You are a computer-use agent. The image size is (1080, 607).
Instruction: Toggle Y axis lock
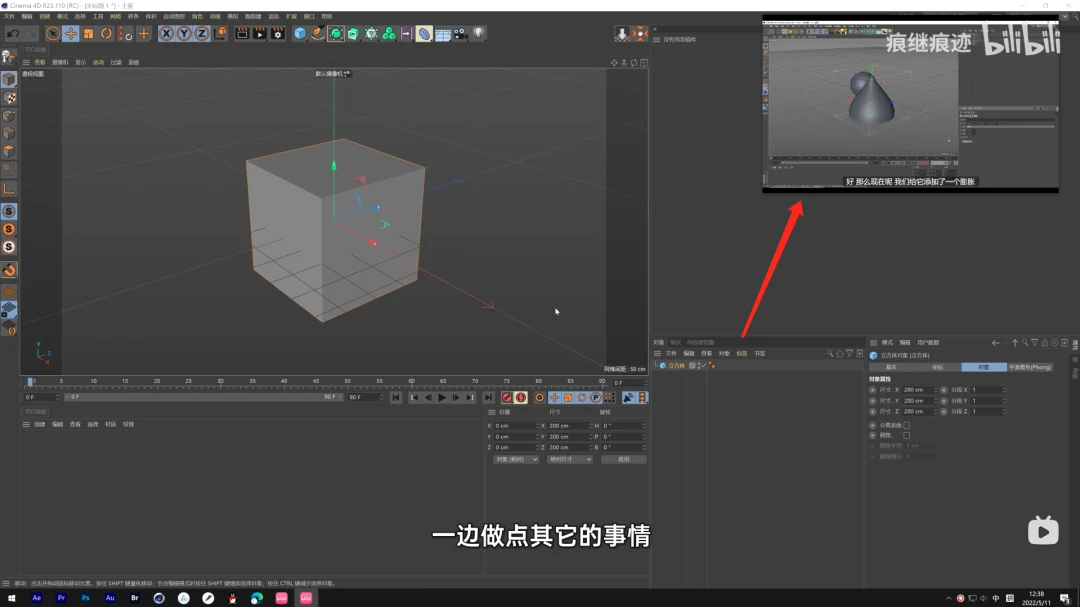[184, 33]
